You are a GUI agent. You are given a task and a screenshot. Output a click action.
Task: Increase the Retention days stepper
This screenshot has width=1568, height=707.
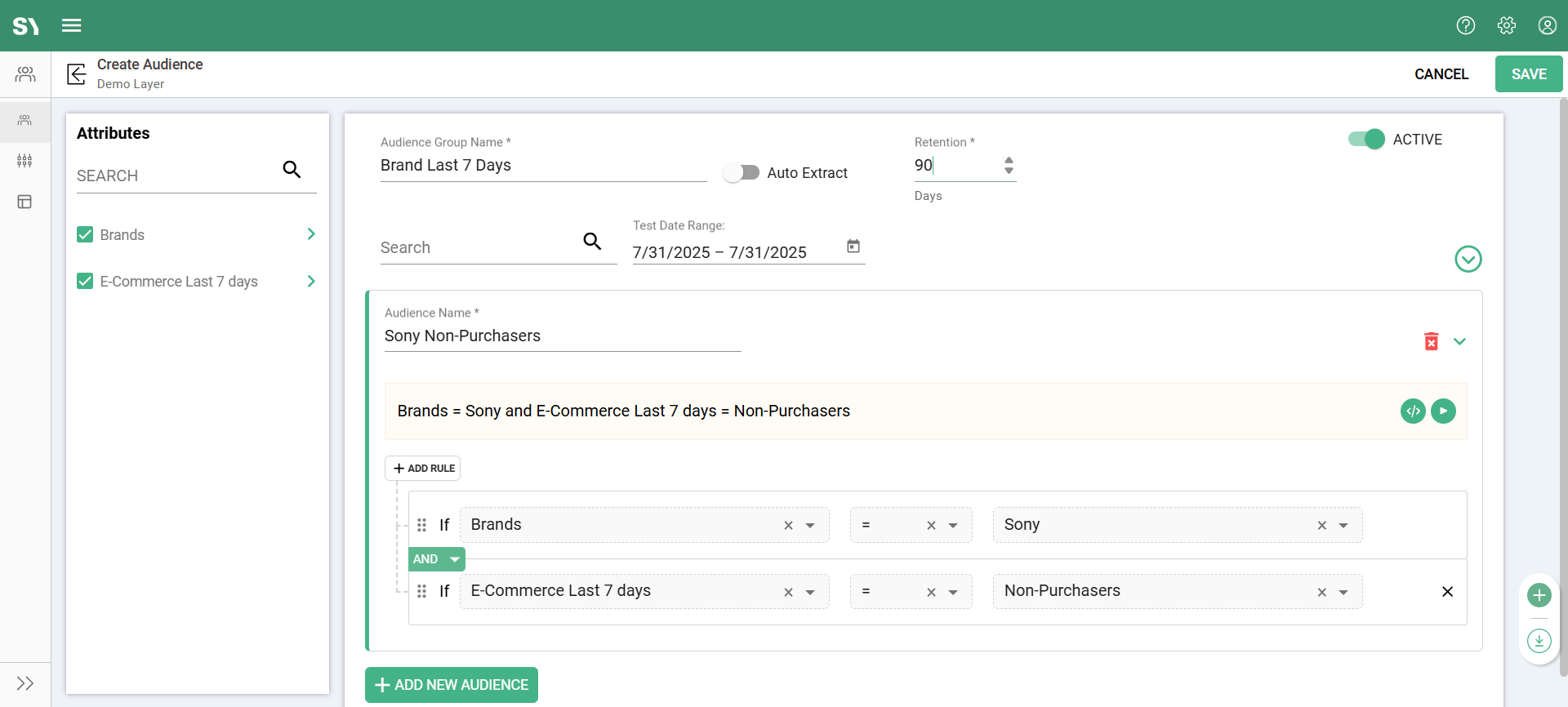pos(1009,160)
